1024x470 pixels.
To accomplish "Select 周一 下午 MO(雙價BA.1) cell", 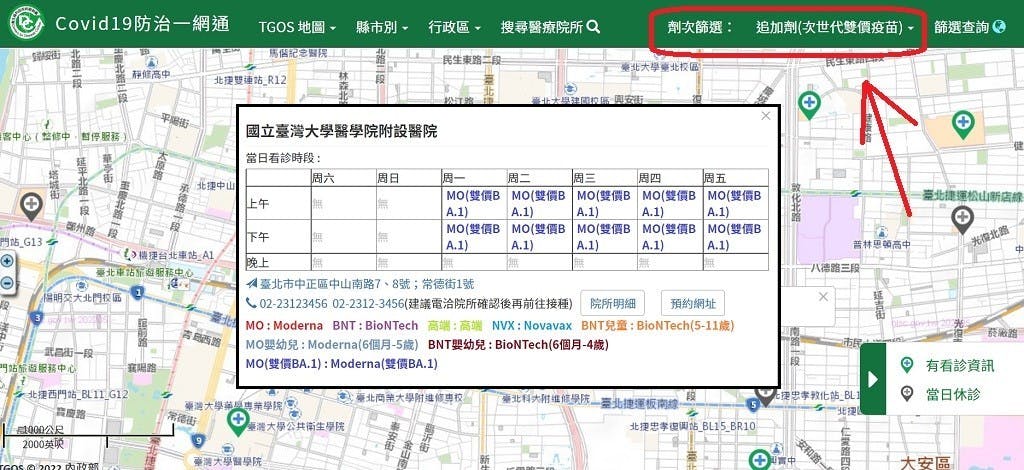I will [474, 236].
